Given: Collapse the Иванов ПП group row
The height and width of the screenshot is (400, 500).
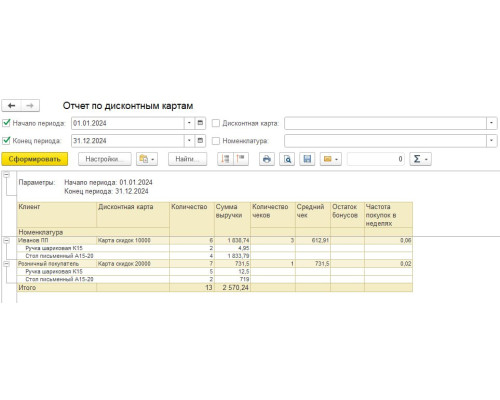Looking at the screenshot, I should click(x=6, y=240).
